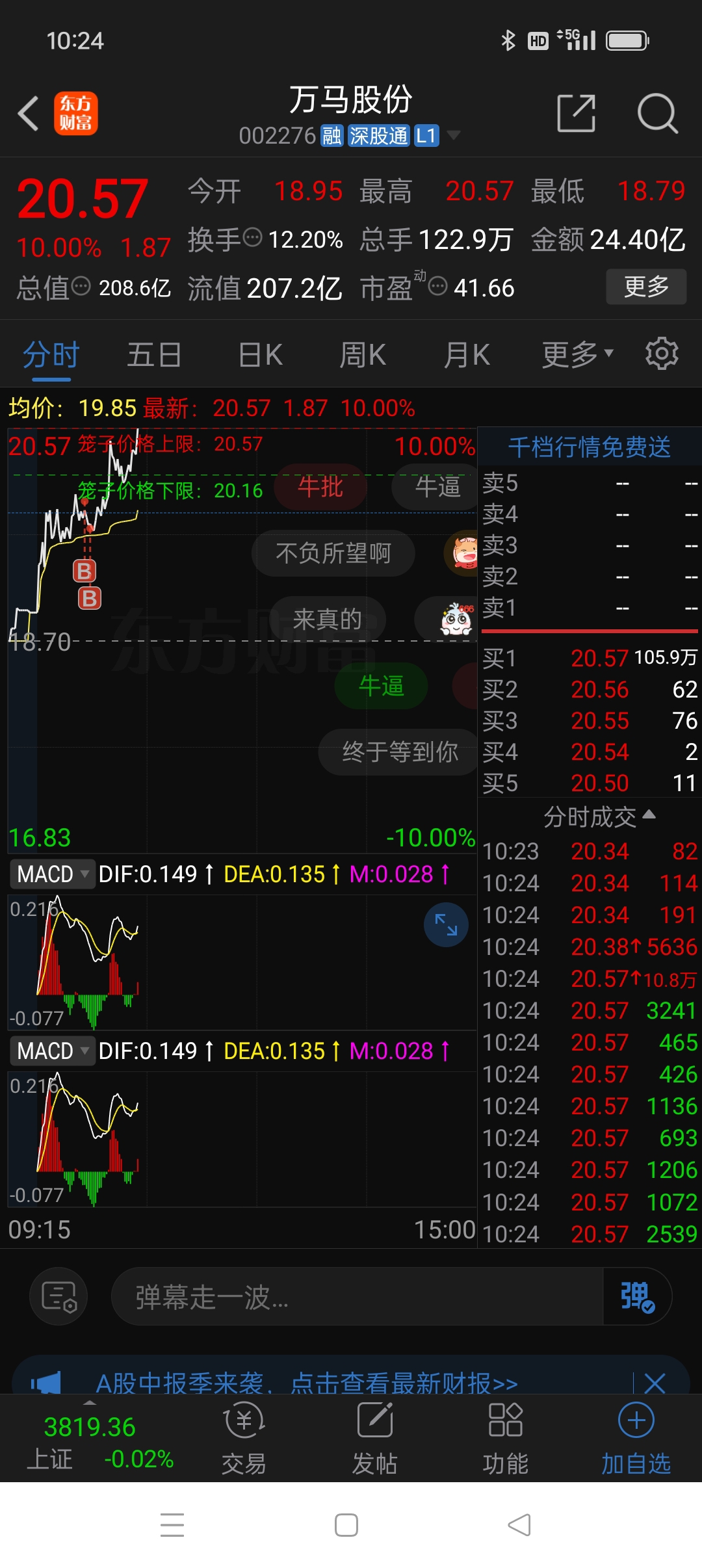Switch to 月K tab
Screen dimensions: 702x1568
466,355
